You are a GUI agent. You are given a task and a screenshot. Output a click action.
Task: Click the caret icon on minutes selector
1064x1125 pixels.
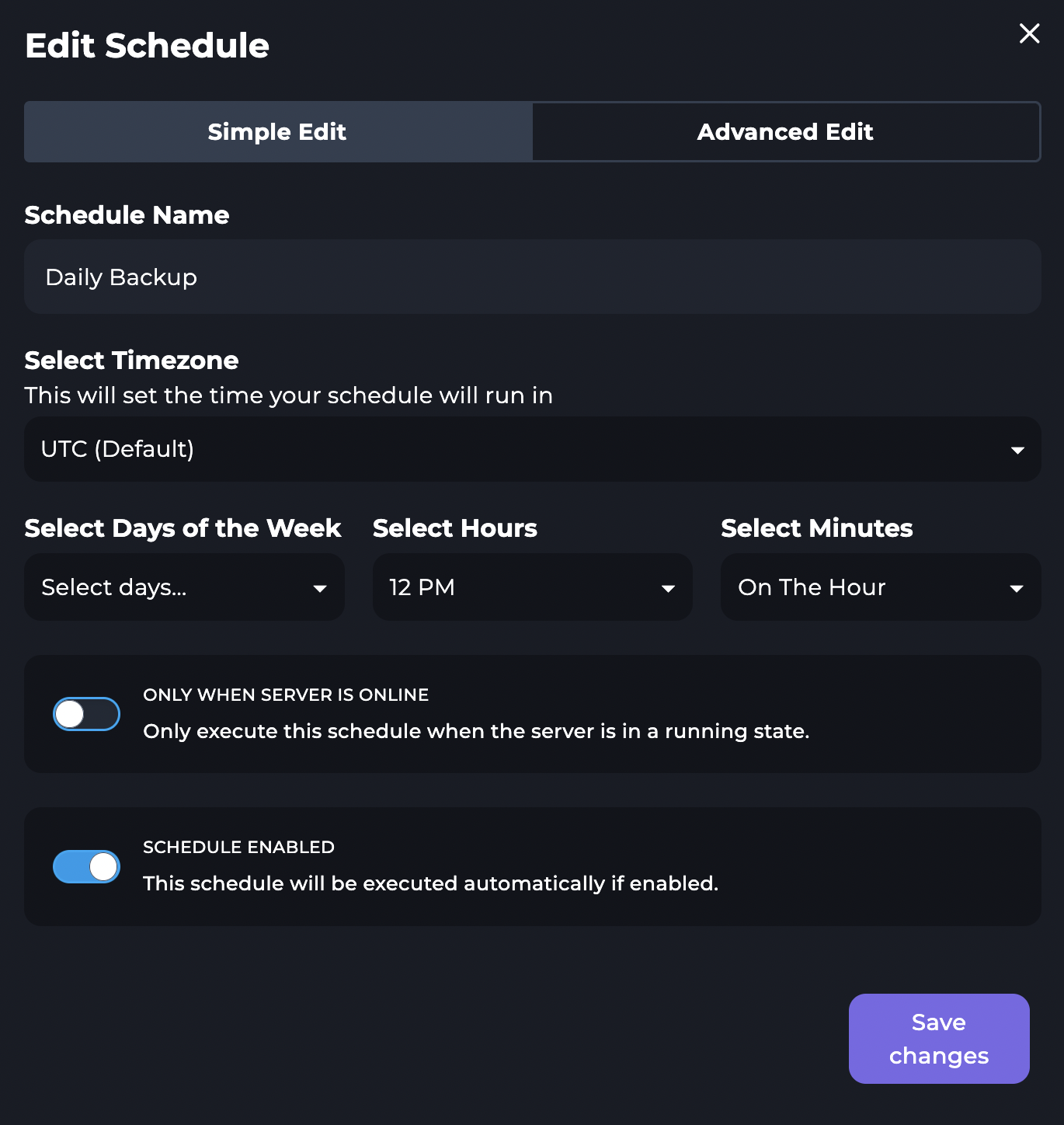tap(1016, 589)
